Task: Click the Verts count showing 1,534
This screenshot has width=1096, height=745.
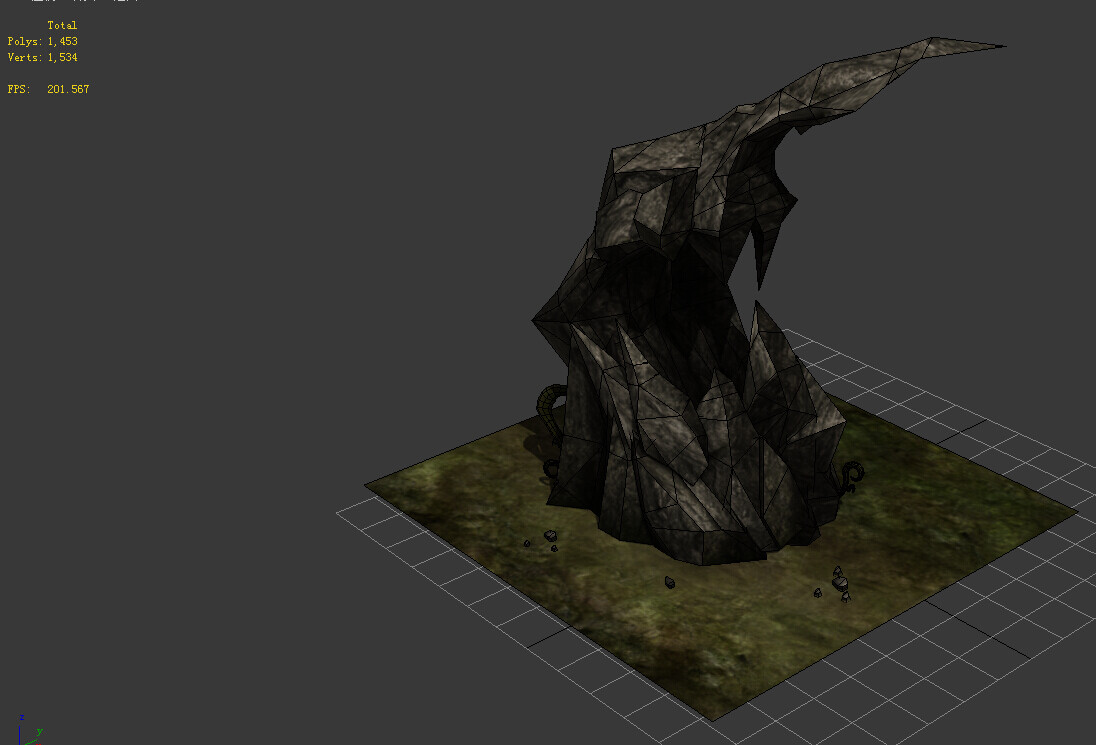Action: click(42, 57)
